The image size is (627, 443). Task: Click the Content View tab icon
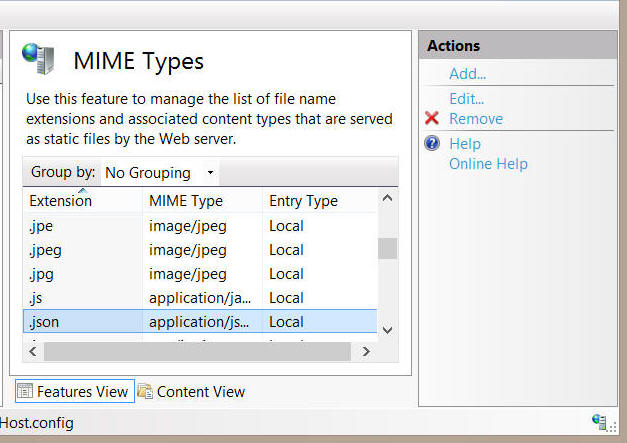tap(145, 392)
